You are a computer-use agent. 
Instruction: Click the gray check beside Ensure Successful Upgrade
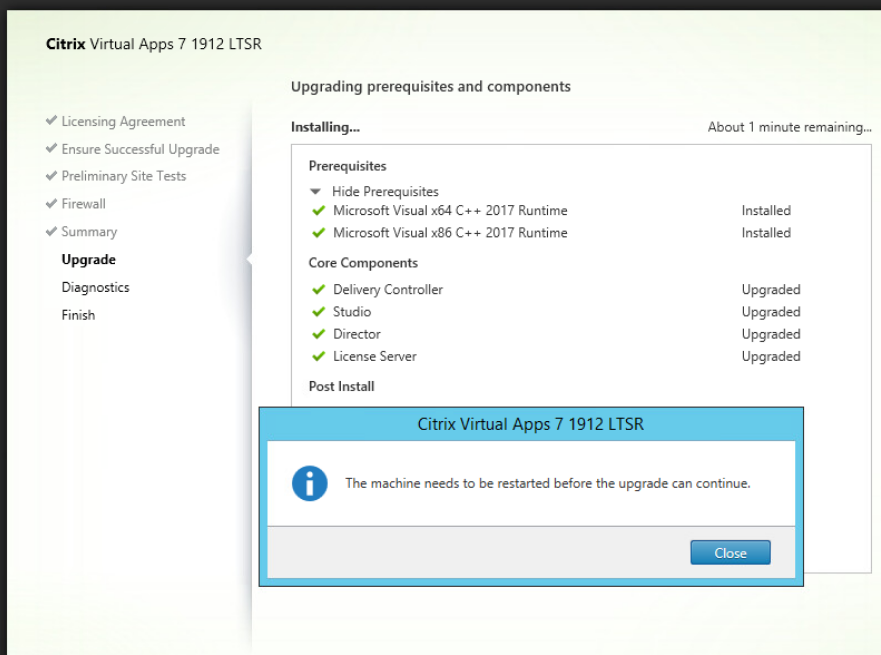point(51,148)
